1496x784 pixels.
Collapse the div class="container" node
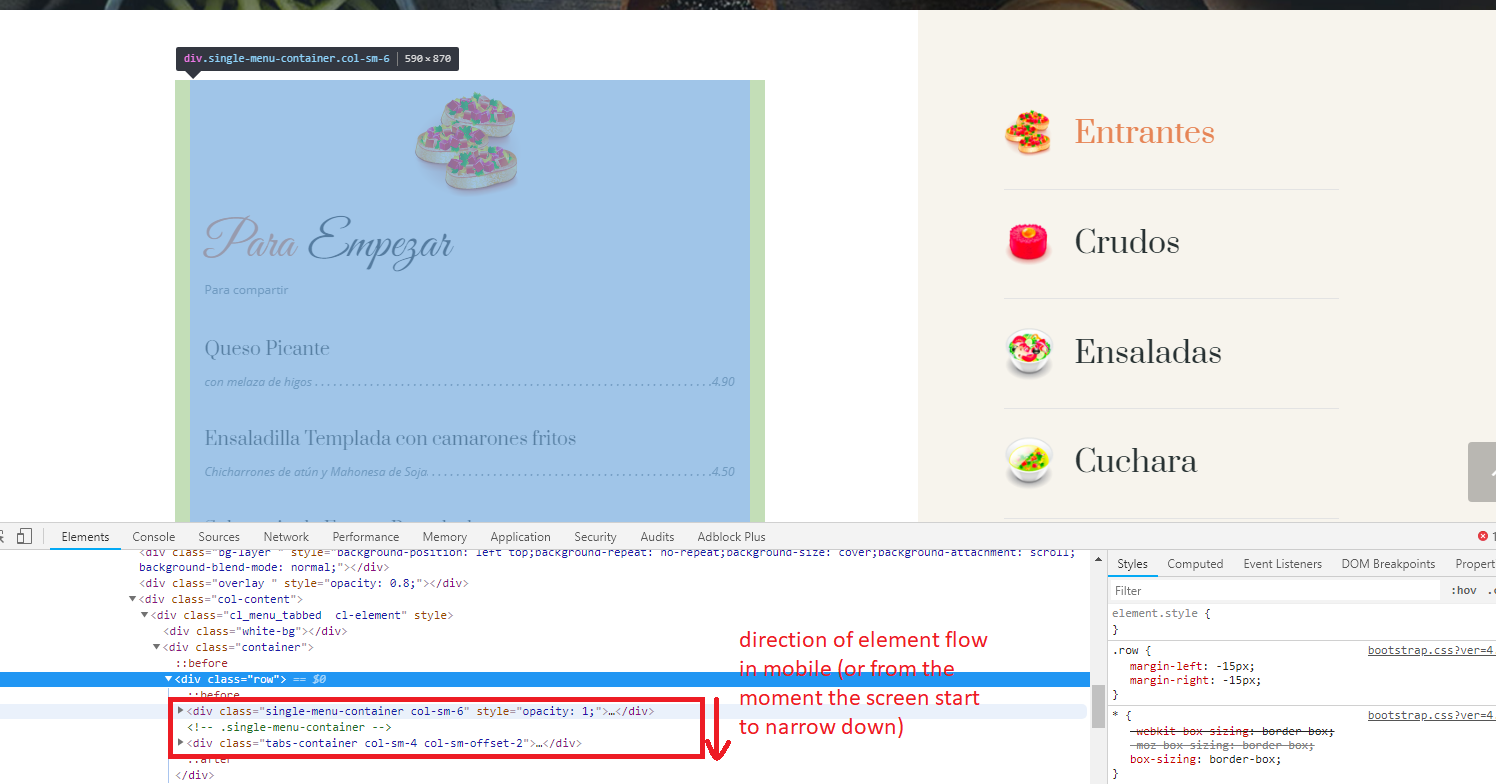[157, 647]
